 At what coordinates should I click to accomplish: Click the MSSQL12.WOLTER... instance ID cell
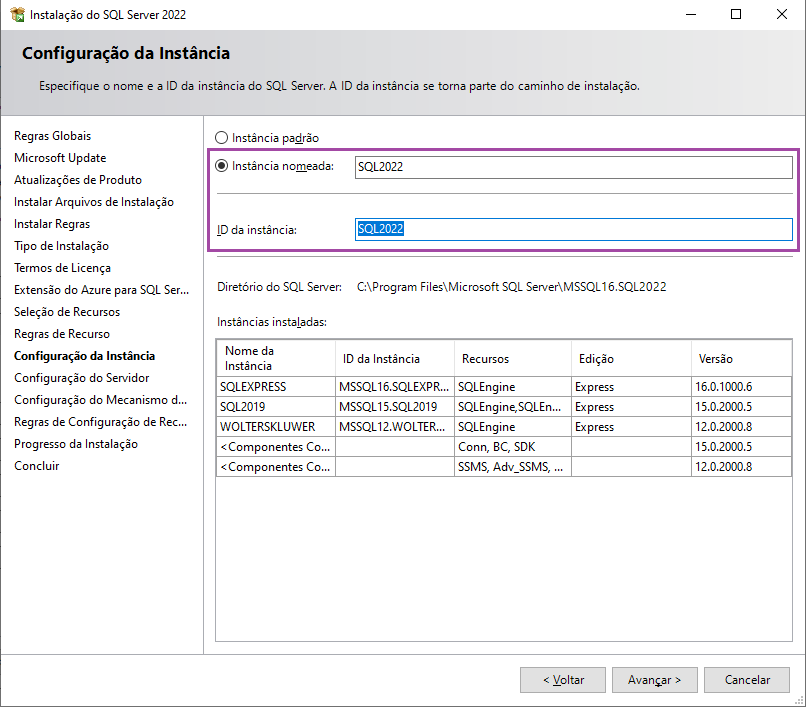pyautogui.click(x=395, y=427)
